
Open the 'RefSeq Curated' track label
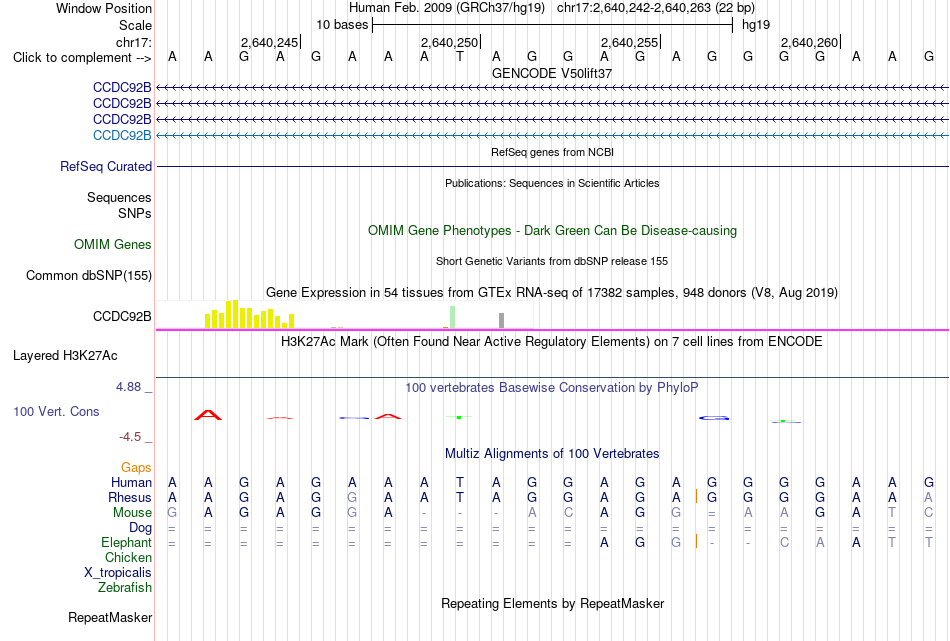[x=105, y=167]
